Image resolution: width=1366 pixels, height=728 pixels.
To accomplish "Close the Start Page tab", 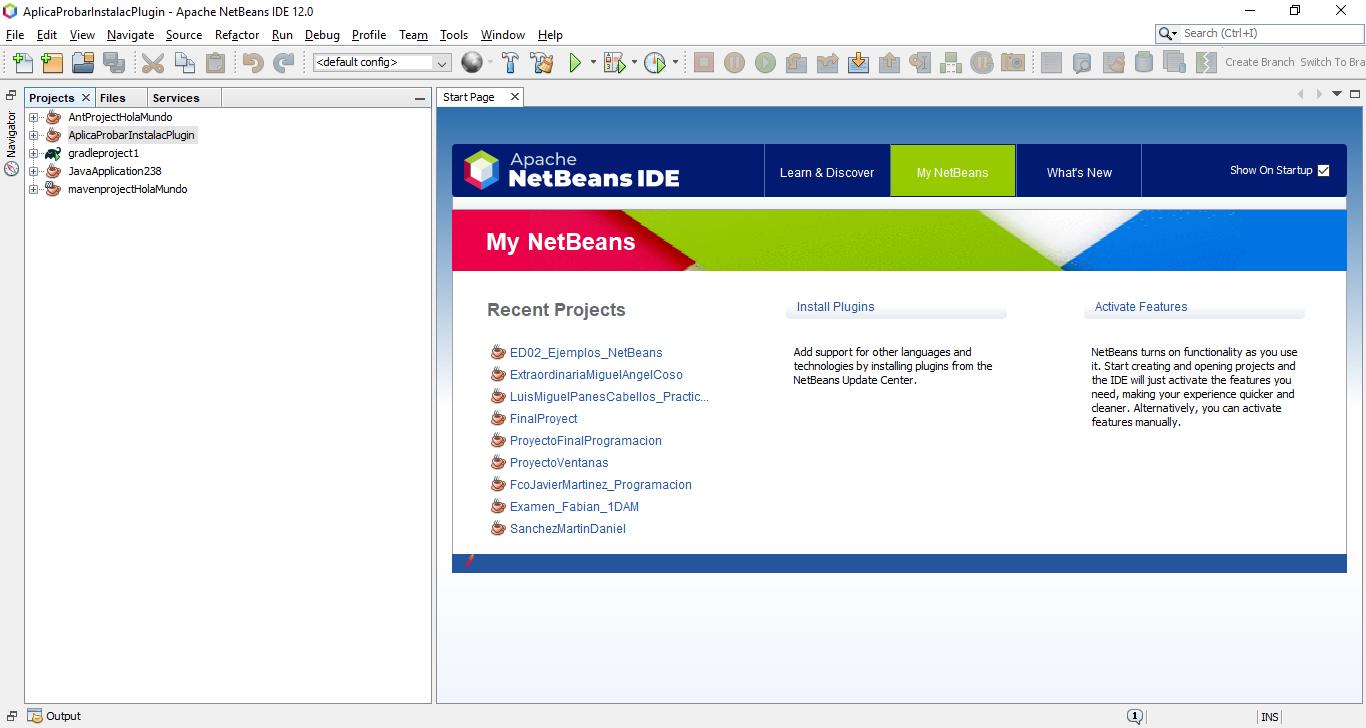I will click(x=515, y=97).
